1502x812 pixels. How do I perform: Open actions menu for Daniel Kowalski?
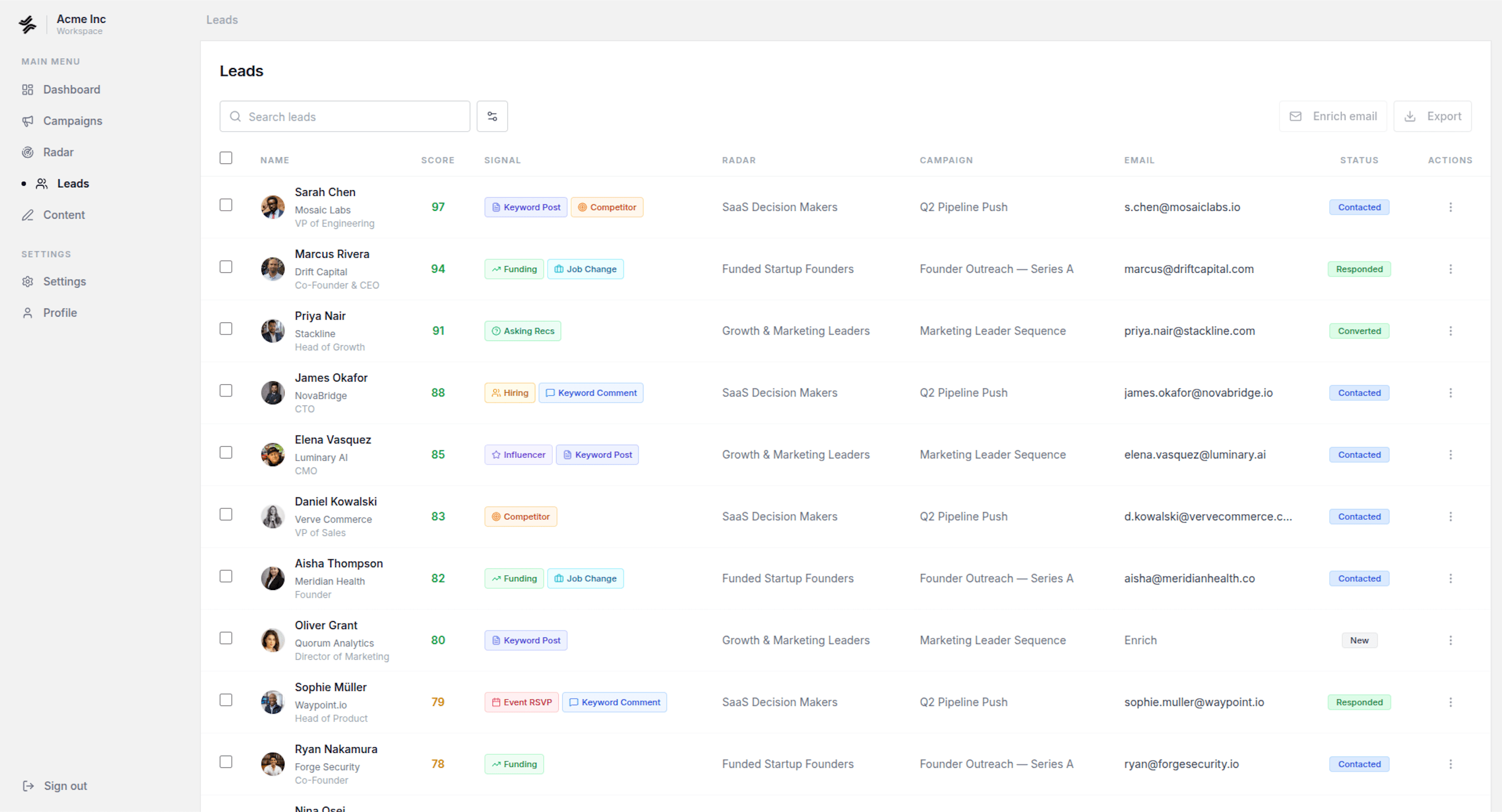click(x=1450, y=516)
